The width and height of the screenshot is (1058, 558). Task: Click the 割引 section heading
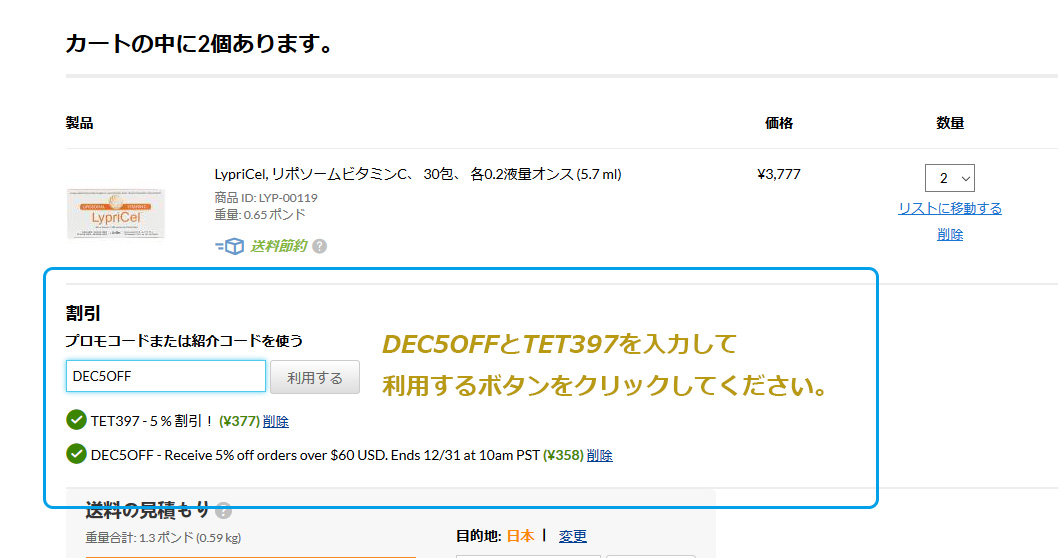click(x=83, y=313)
